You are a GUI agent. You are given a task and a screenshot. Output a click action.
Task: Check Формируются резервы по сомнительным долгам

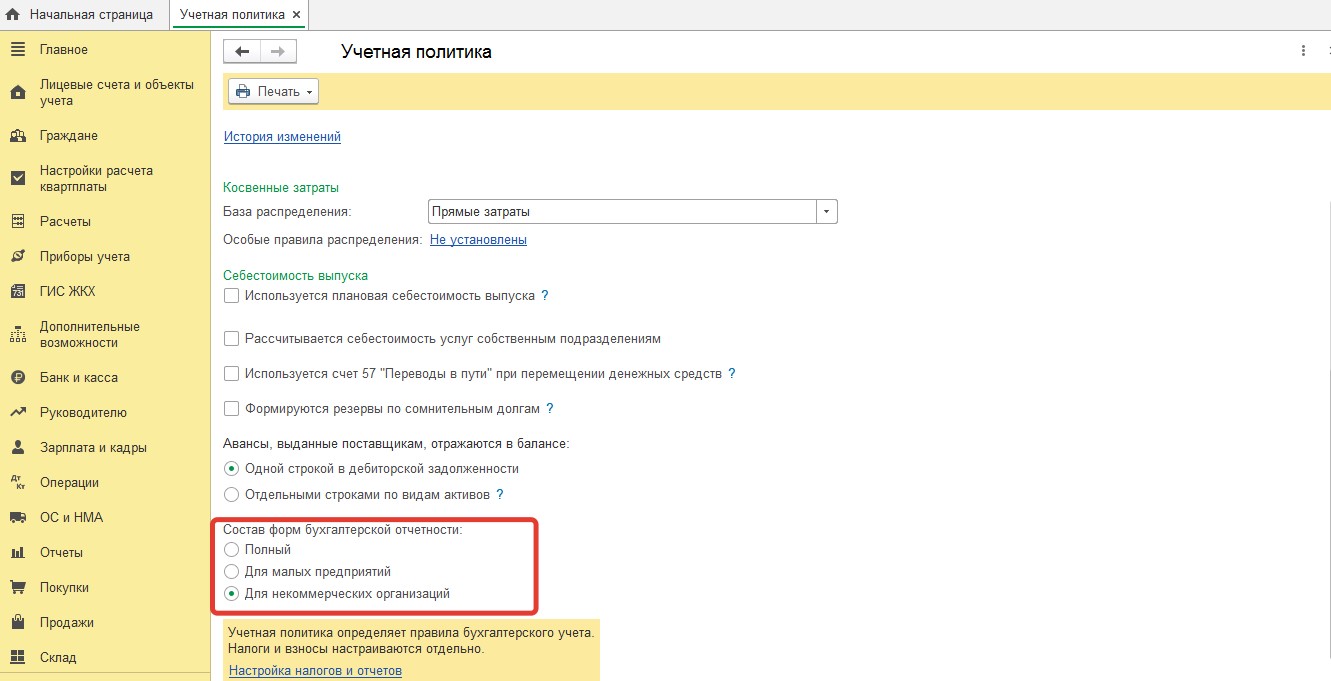(x=232, y=409)
